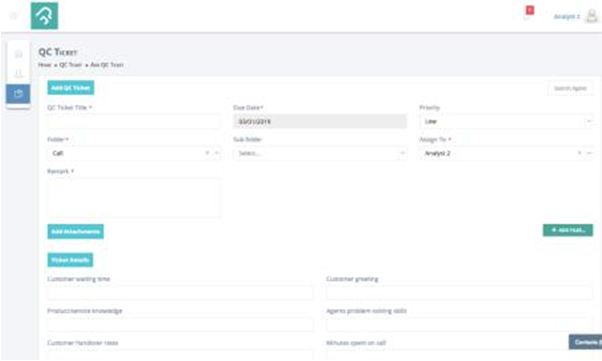Click the Home breadcrumb link
Viewport: 602px width, 361px height.
45,65
